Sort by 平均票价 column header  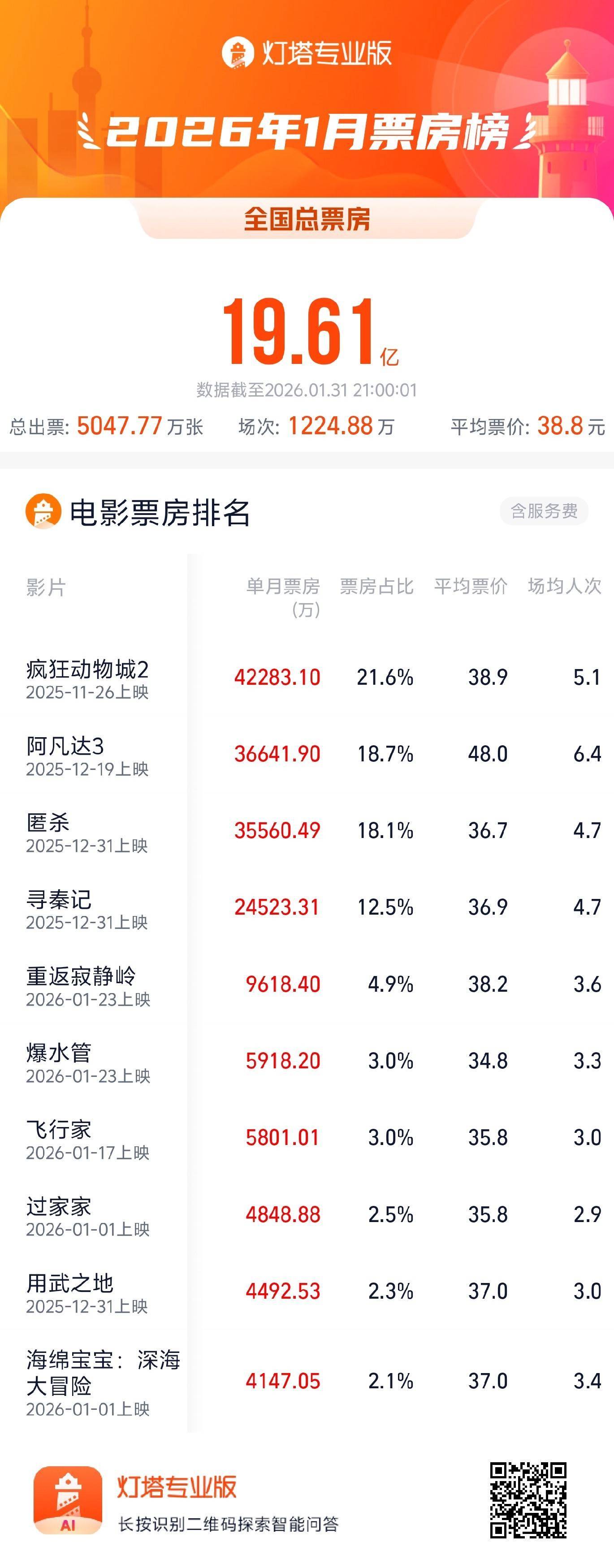(x=471, y=586)
